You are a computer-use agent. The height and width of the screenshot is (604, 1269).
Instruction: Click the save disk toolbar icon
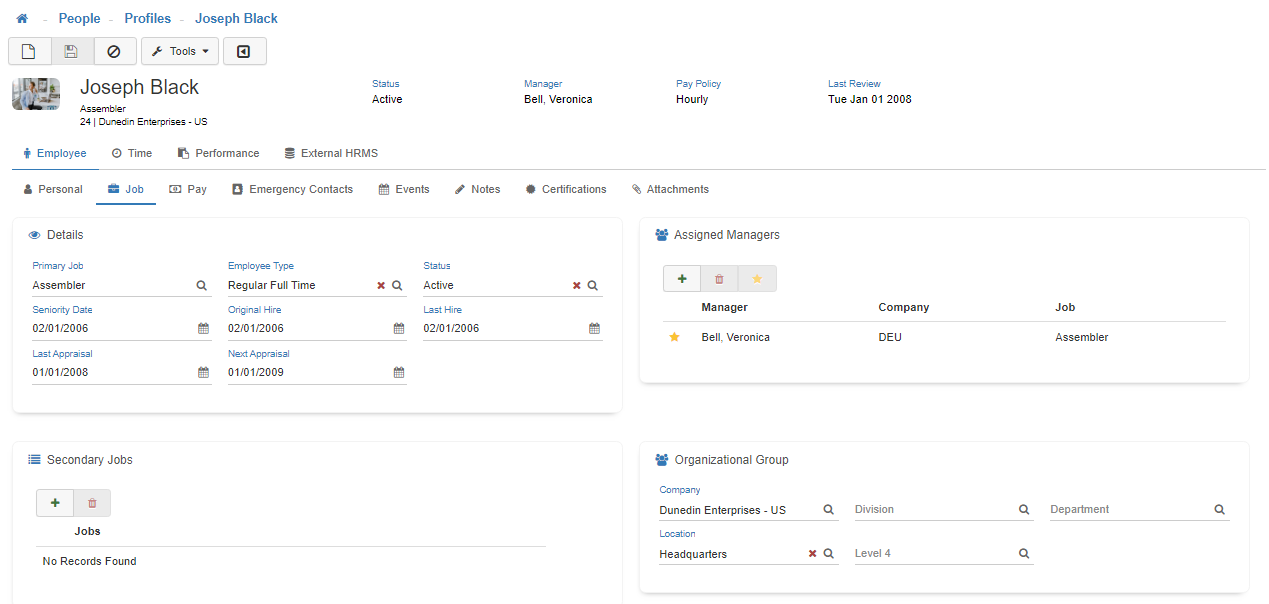click(71, 51)
